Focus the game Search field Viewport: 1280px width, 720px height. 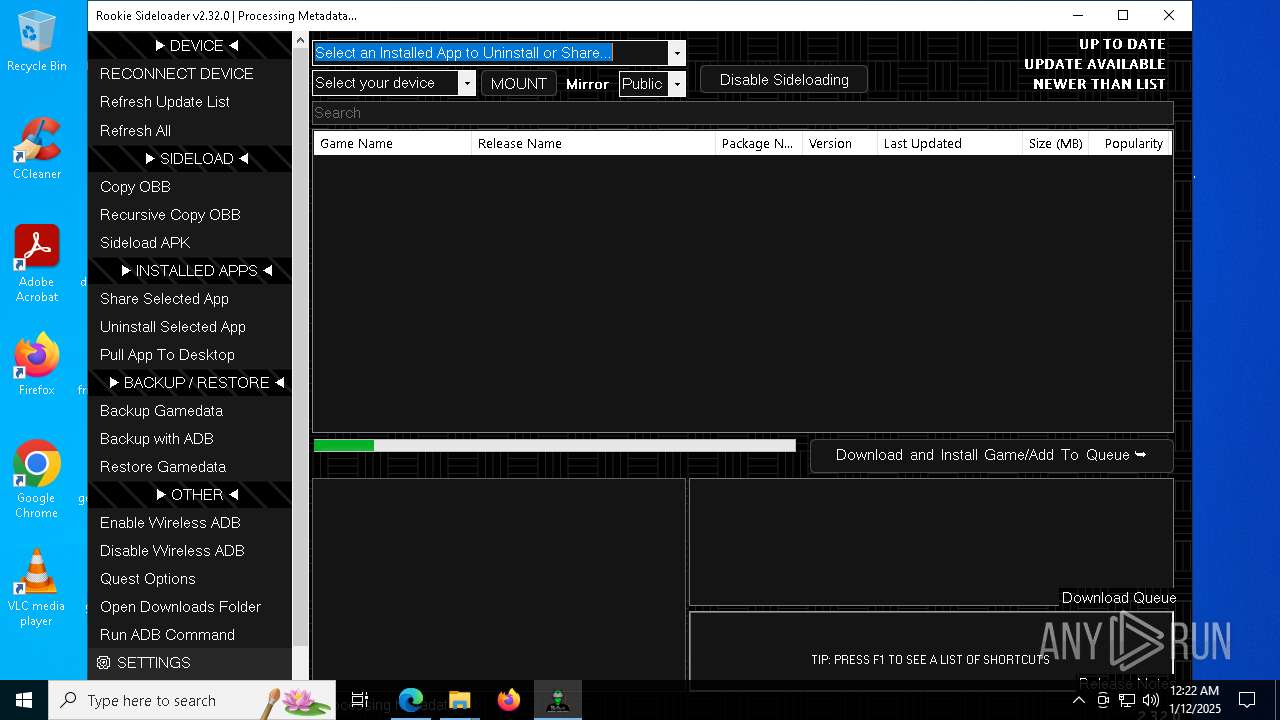click(x=742, y=113)
